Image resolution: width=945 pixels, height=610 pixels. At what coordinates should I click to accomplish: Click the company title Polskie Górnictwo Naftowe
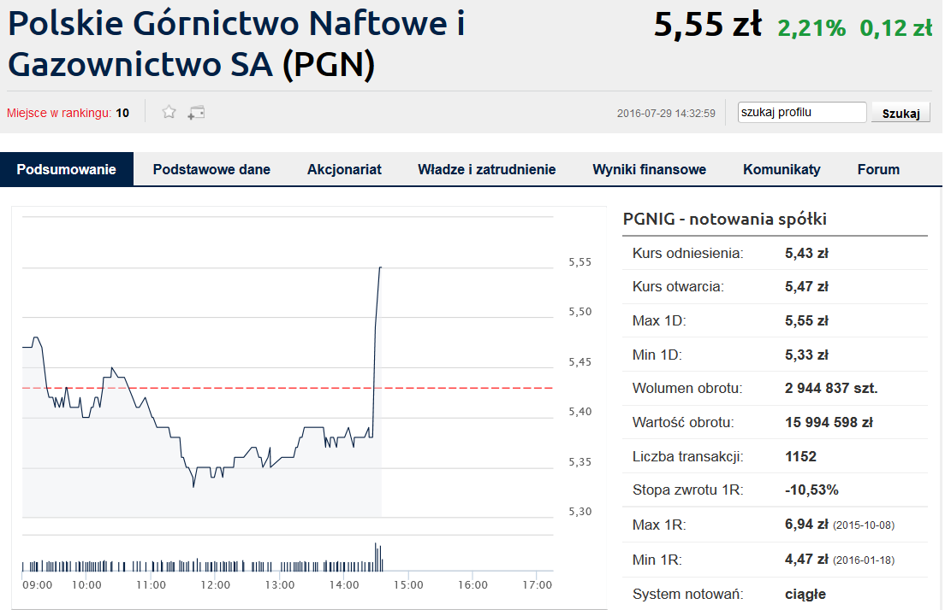[236, 43]
